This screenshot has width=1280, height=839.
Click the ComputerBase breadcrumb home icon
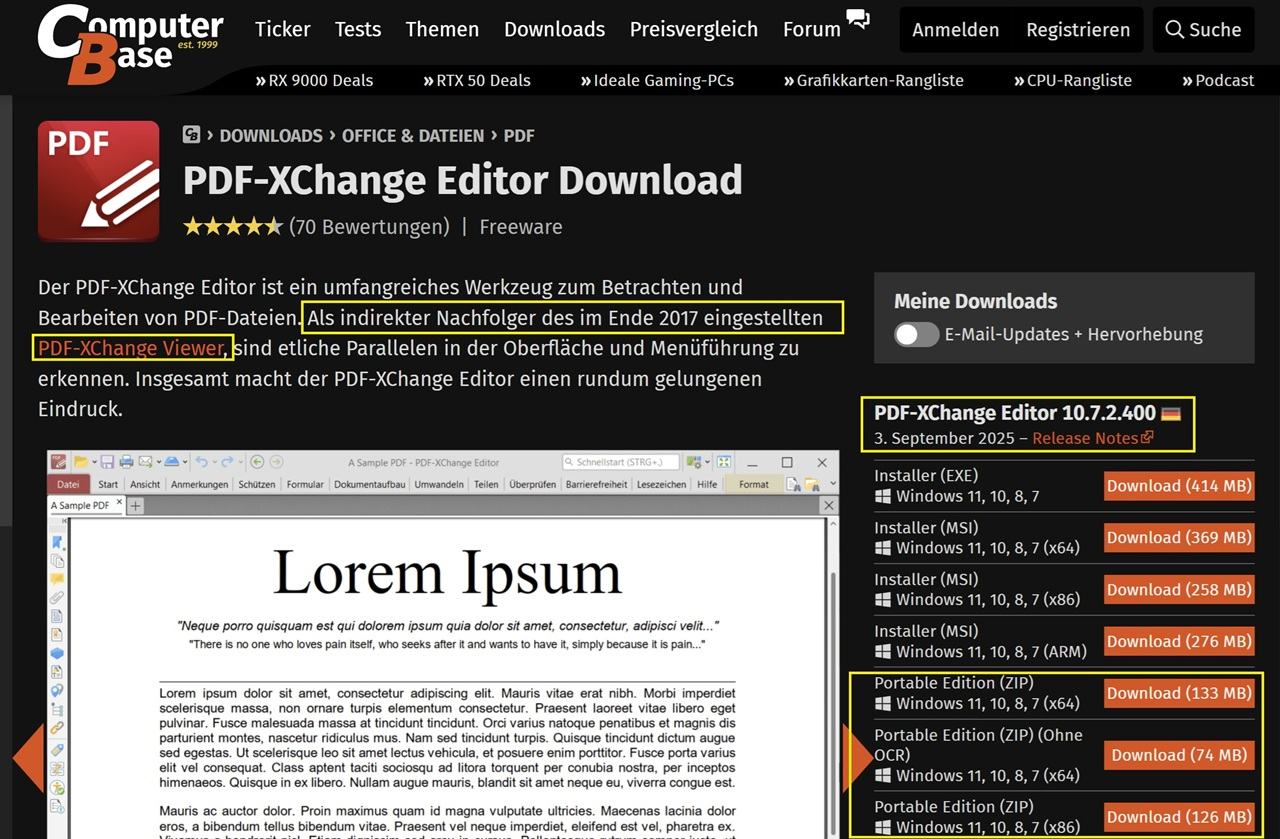point(192,135)
